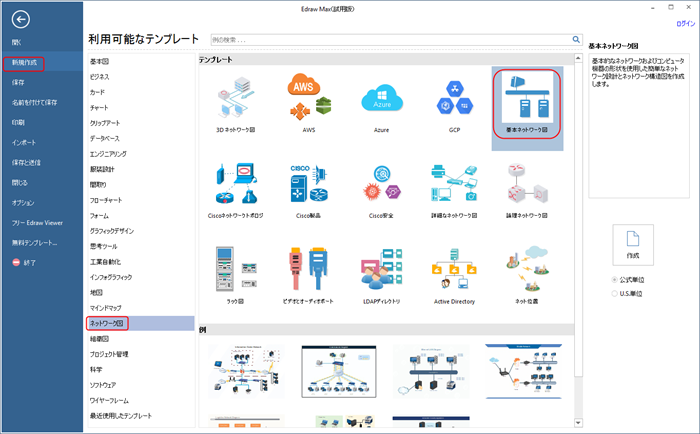Open the third example thumbnail with cloud
700x434 pixels.
click(431, 371)
